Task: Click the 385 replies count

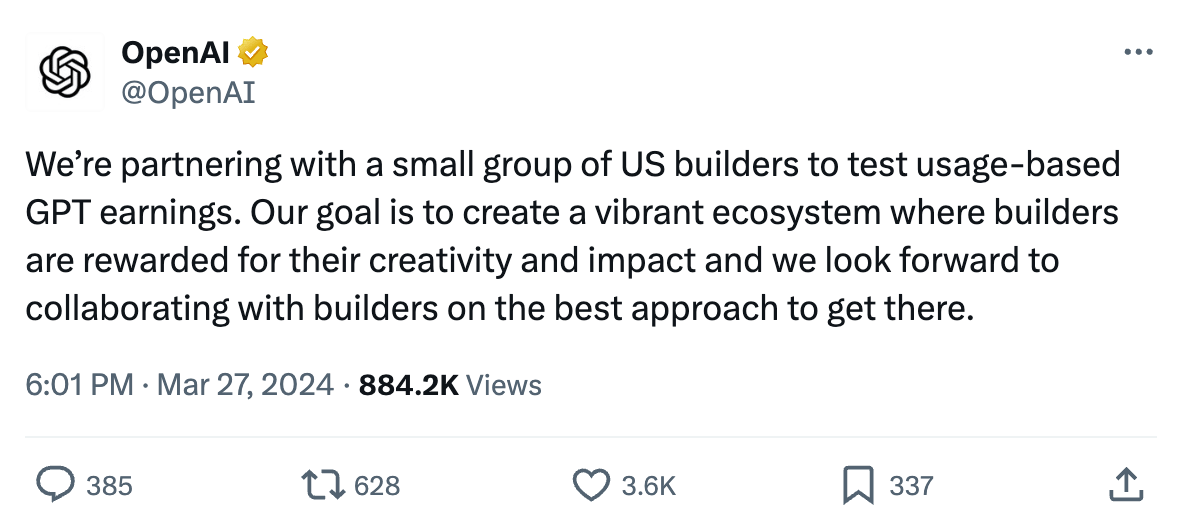Action: click(x=109, y=486)
